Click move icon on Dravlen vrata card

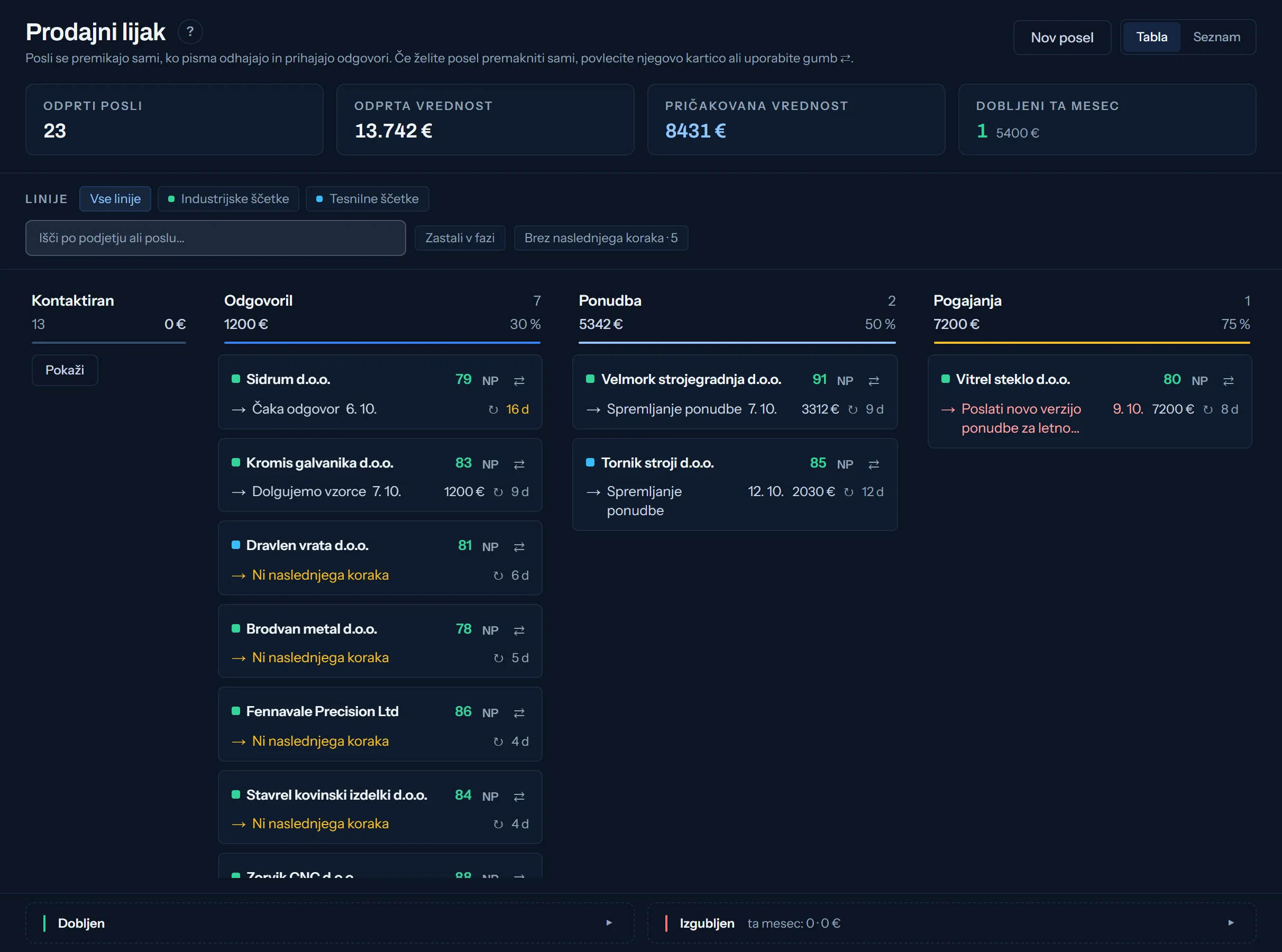(x=518, y=546)
